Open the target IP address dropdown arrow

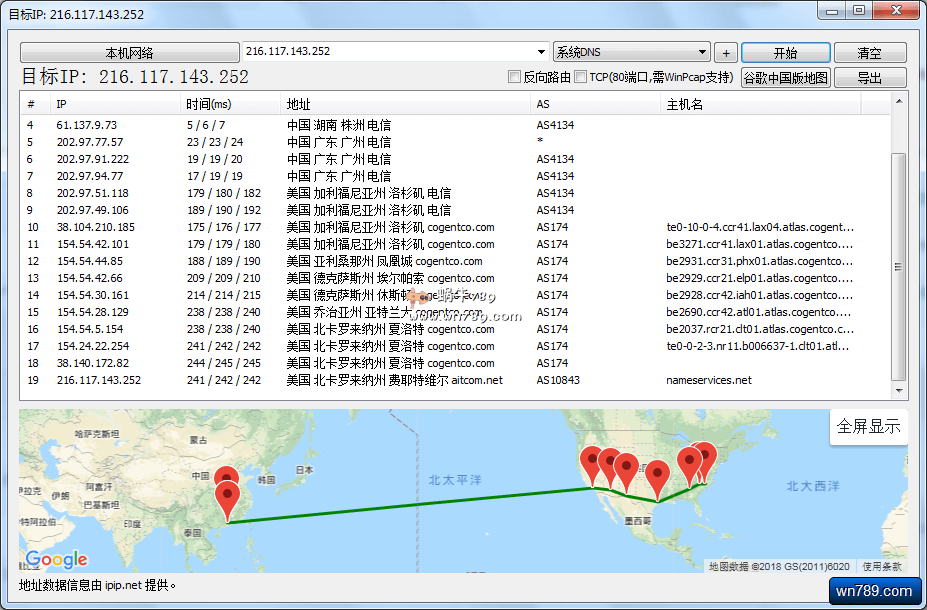(x=542, y=52)
